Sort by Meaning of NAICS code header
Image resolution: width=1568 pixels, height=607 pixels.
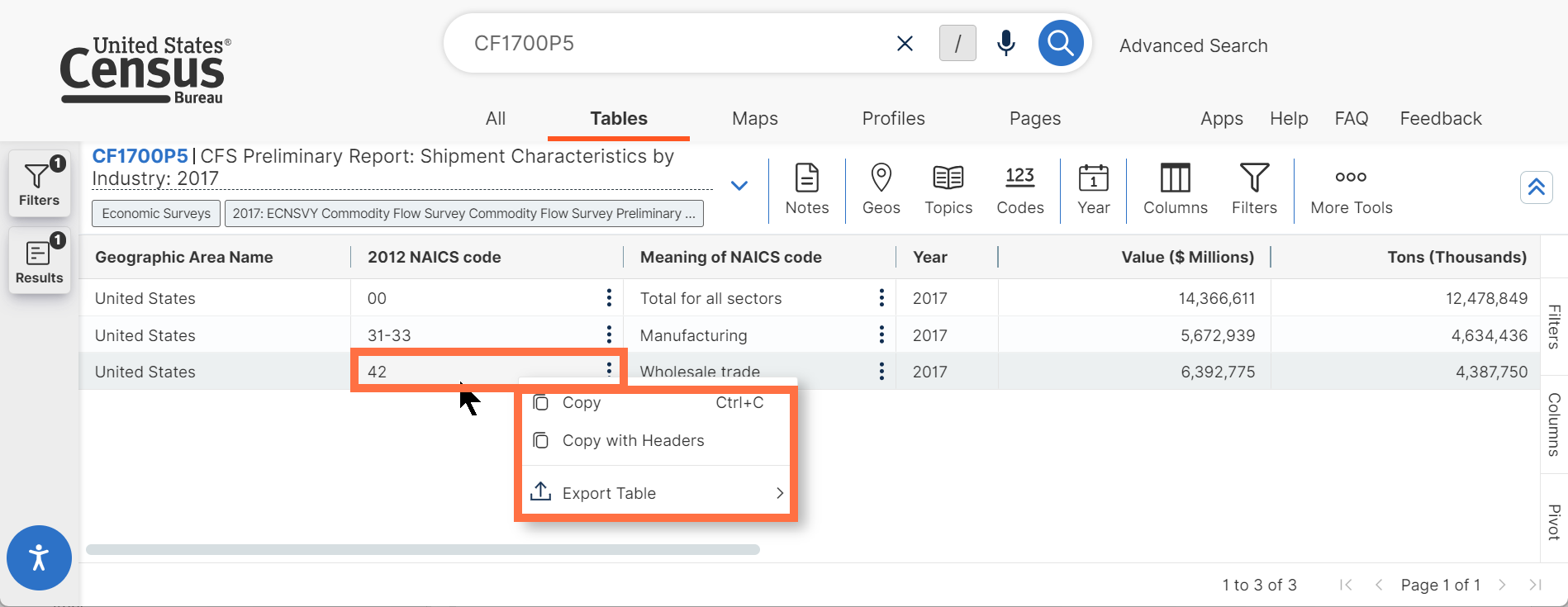pyautogui.click(x=731, y=257)
